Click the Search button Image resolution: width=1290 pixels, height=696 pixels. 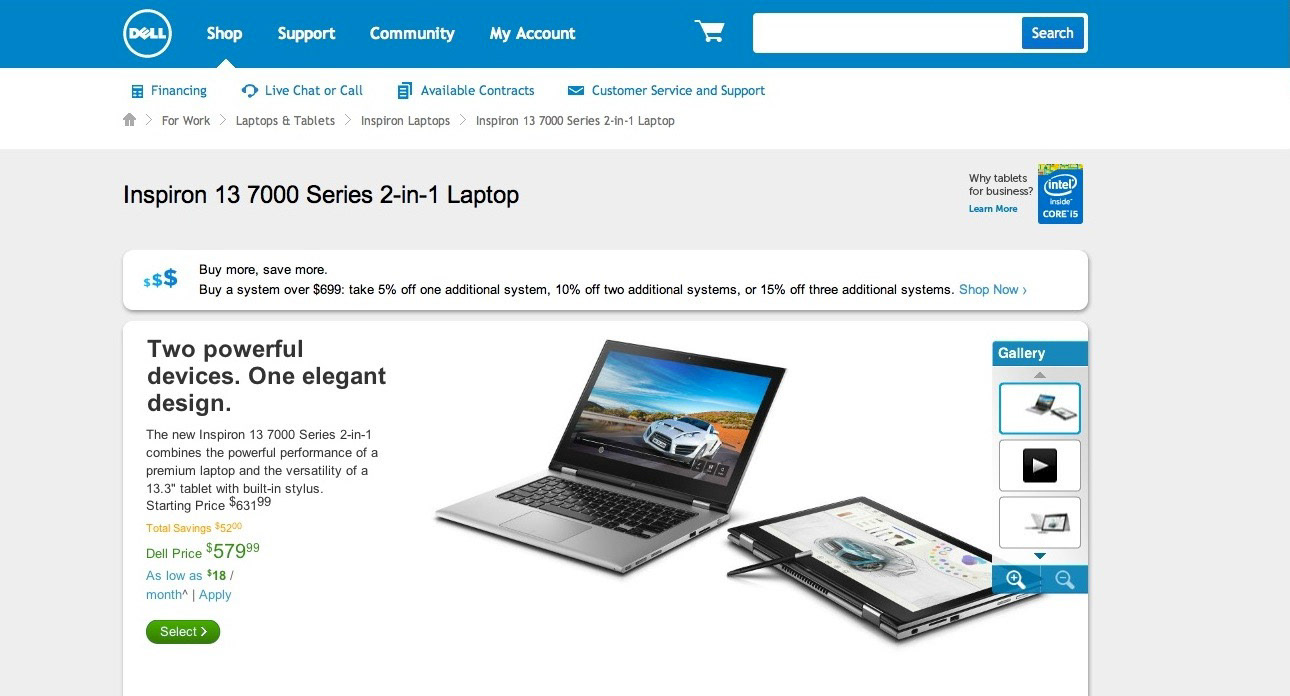point(1052,33)
